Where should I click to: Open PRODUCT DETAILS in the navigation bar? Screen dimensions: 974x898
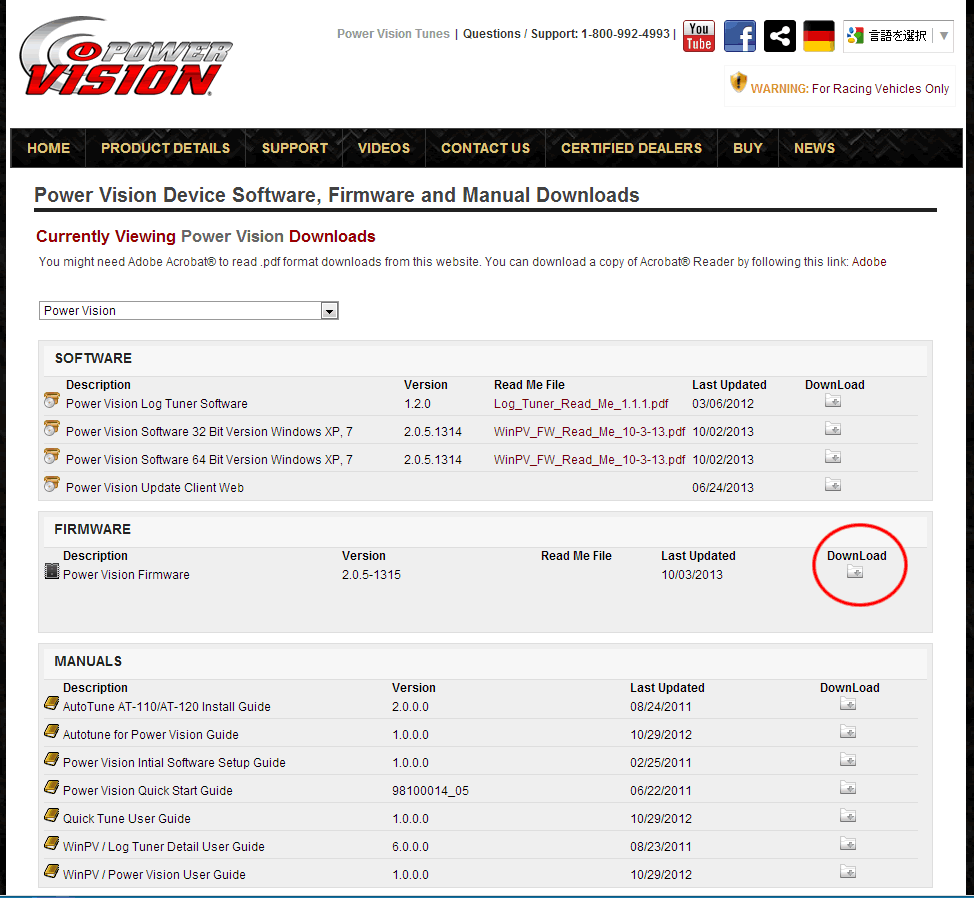[x=165, y=148]
